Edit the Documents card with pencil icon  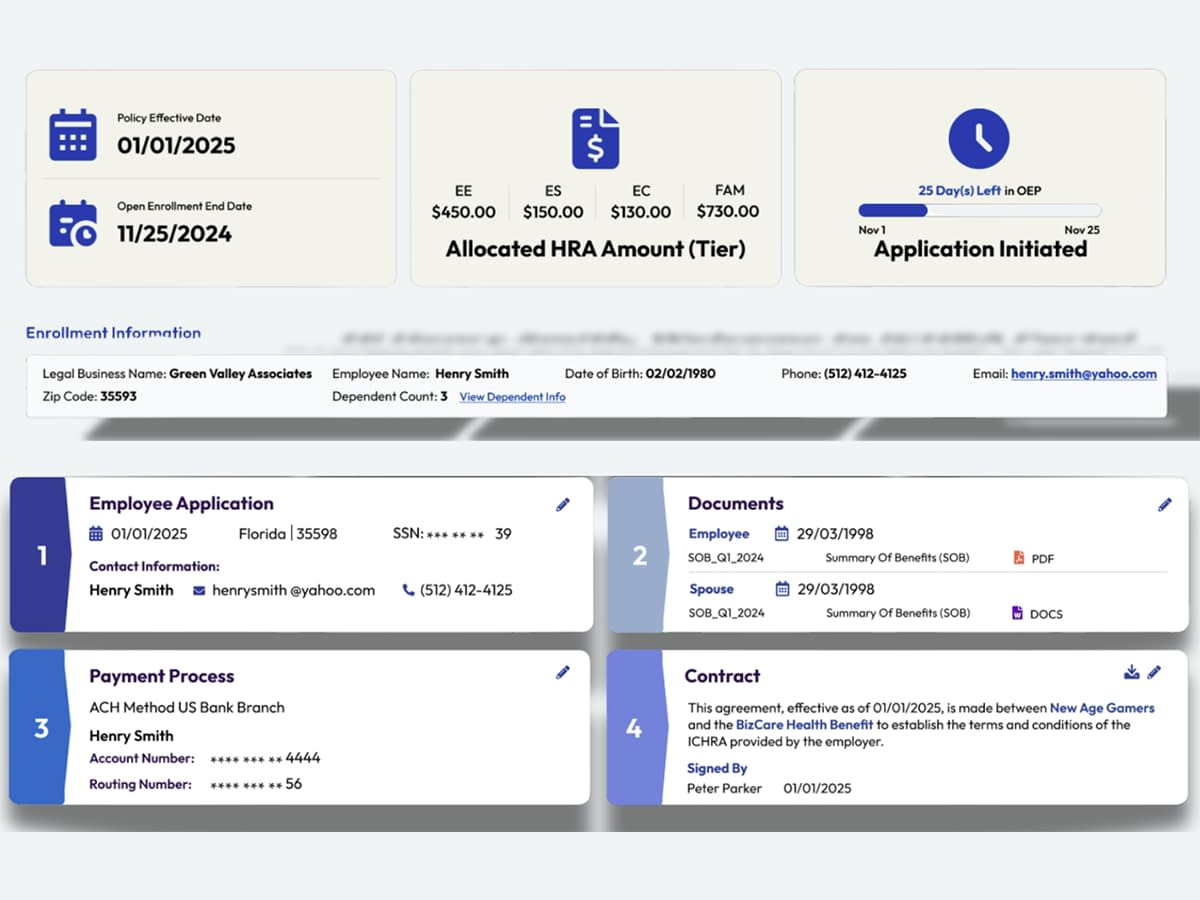pyautogui.click(x=1164, y=505)
